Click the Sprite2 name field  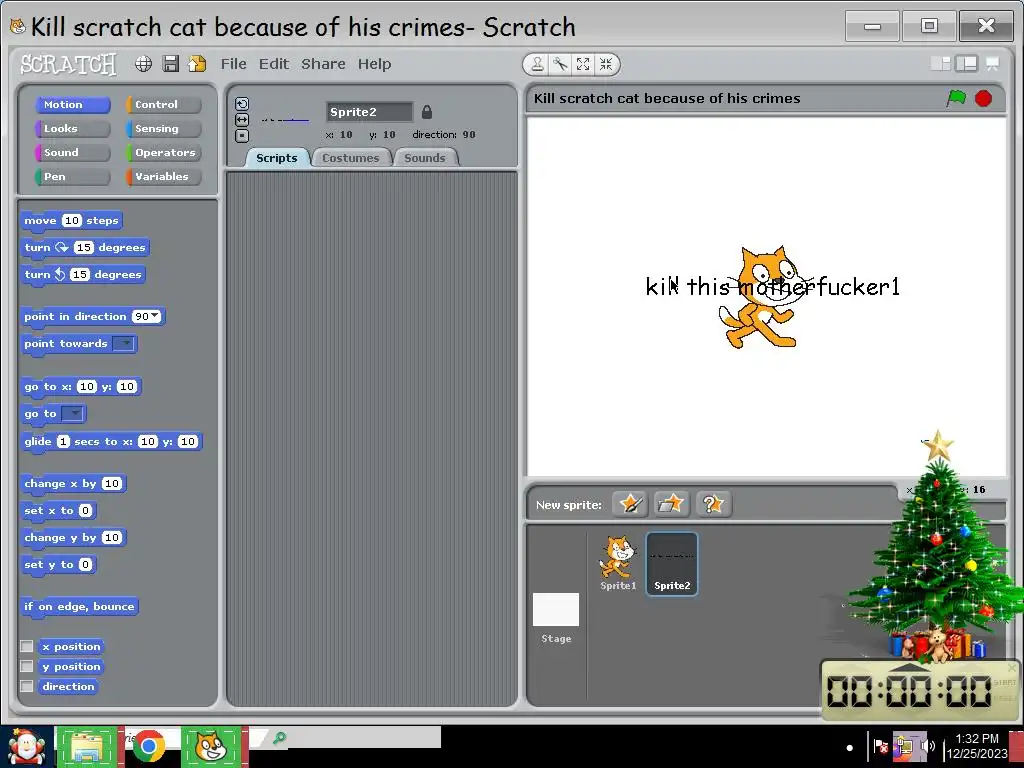tap(370, 112)
